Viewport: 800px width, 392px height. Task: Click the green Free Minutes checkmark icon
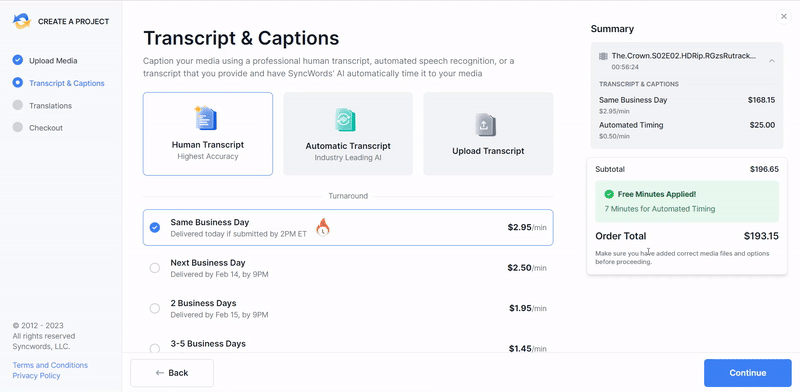tap(609, 194)
